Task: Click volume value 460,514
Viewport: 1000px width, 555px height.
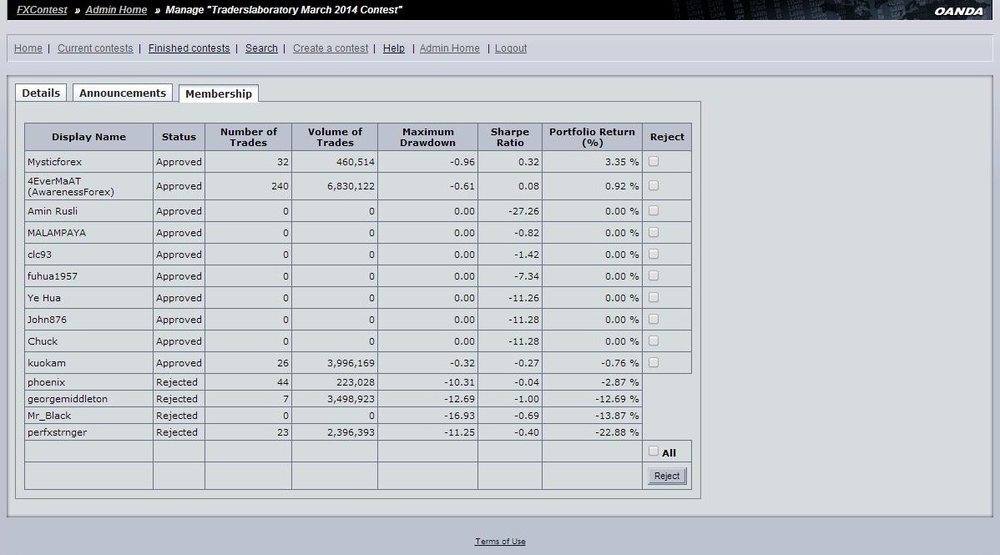Action: coord(355,162)
